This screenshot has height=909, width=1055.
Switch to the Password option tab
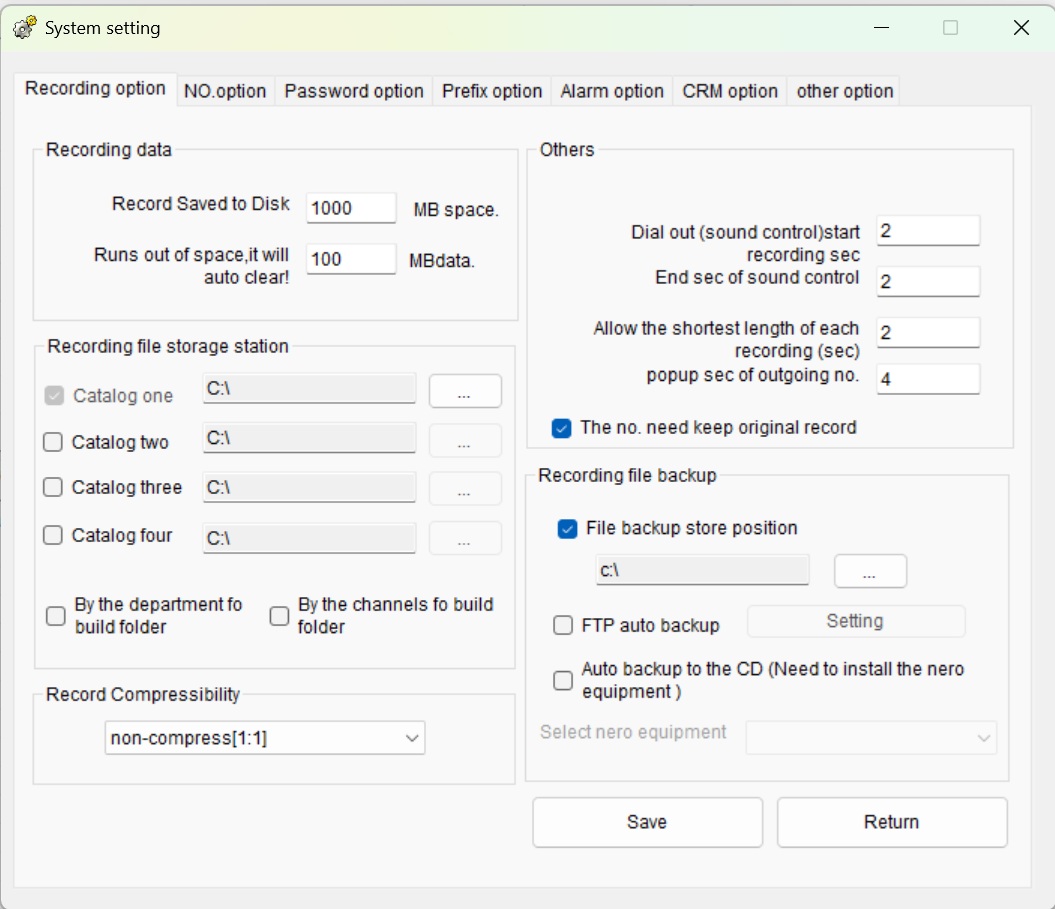(353, 91)
